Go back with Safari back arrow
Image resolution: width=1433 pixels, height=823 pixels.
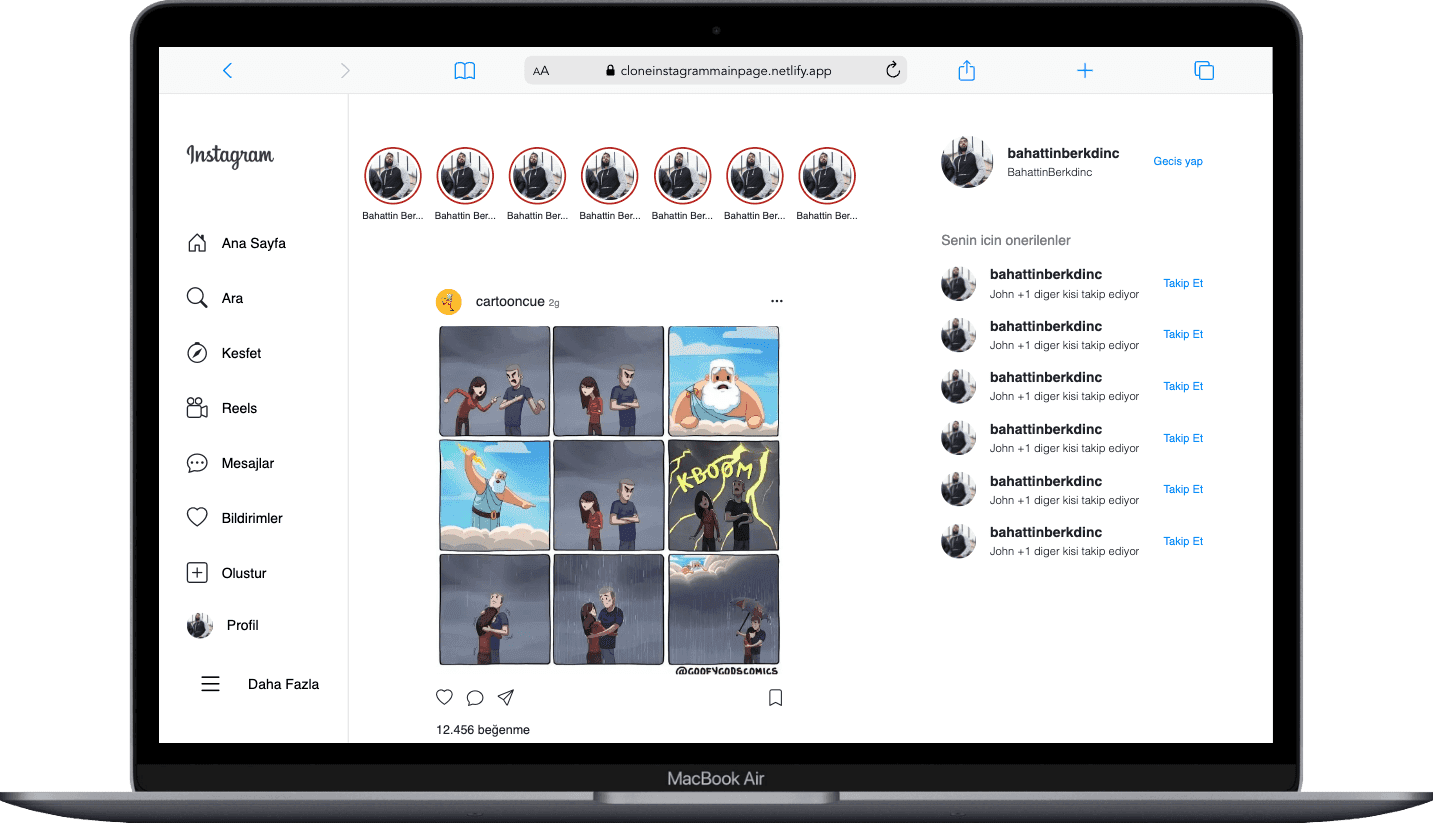(227, 70)
